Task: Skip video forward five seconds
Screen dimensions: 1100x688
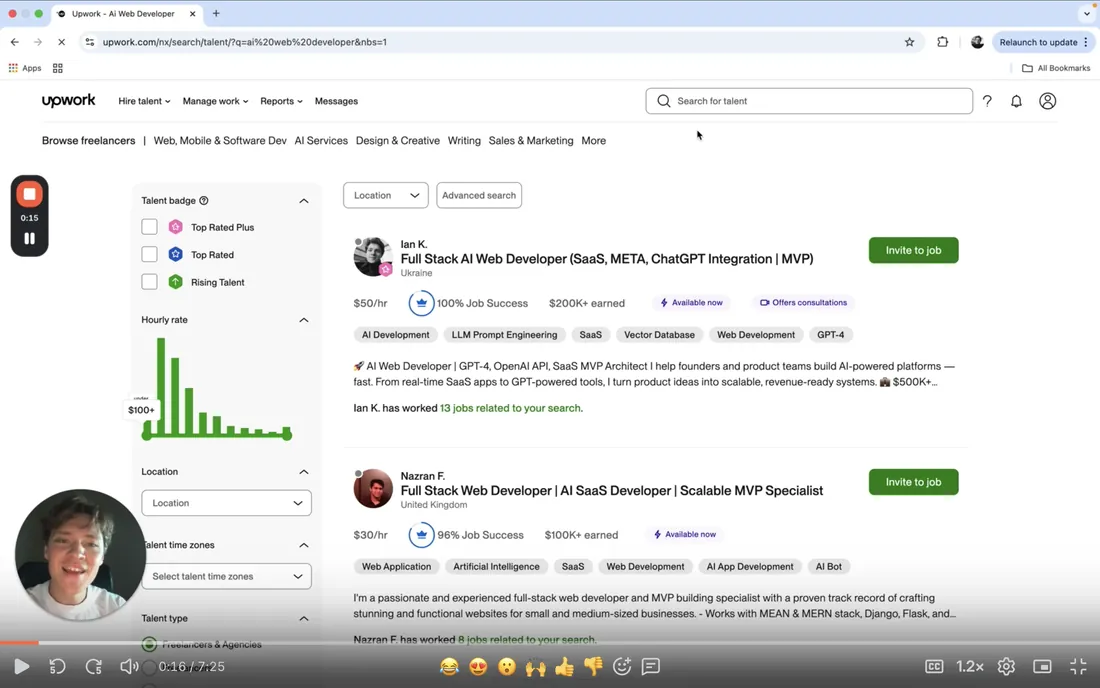Action: 93,666
